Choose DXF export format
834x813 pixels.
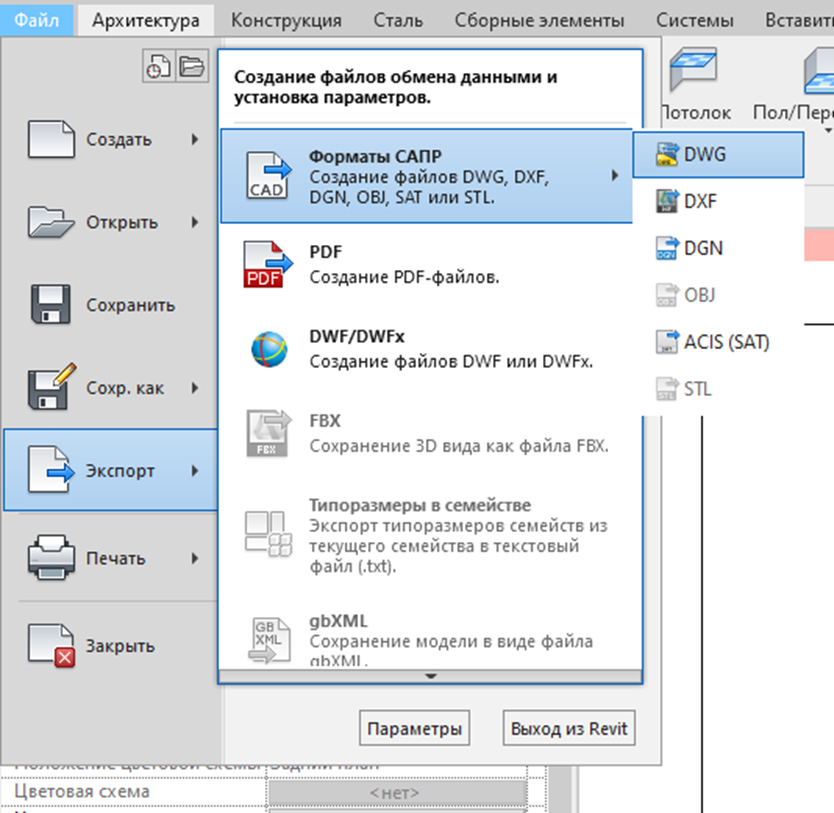click(699, 201)
